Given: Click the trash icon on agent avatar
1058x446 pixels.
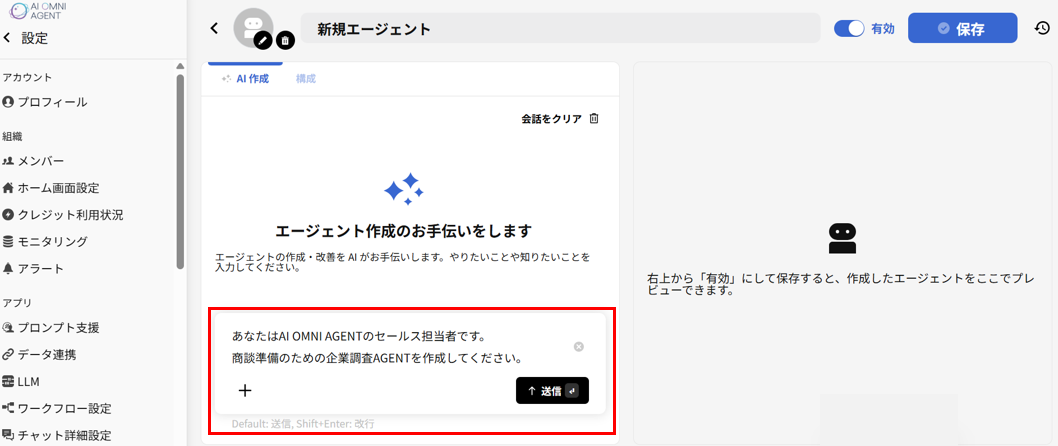Looking at the screenshot, I should (285, 40).
